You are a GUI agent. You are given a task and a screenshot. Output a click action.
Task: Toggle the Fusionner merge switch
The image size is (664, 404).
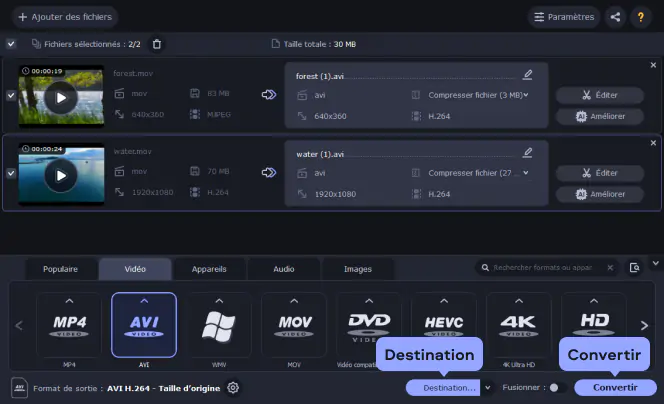(x=558, y=387)
